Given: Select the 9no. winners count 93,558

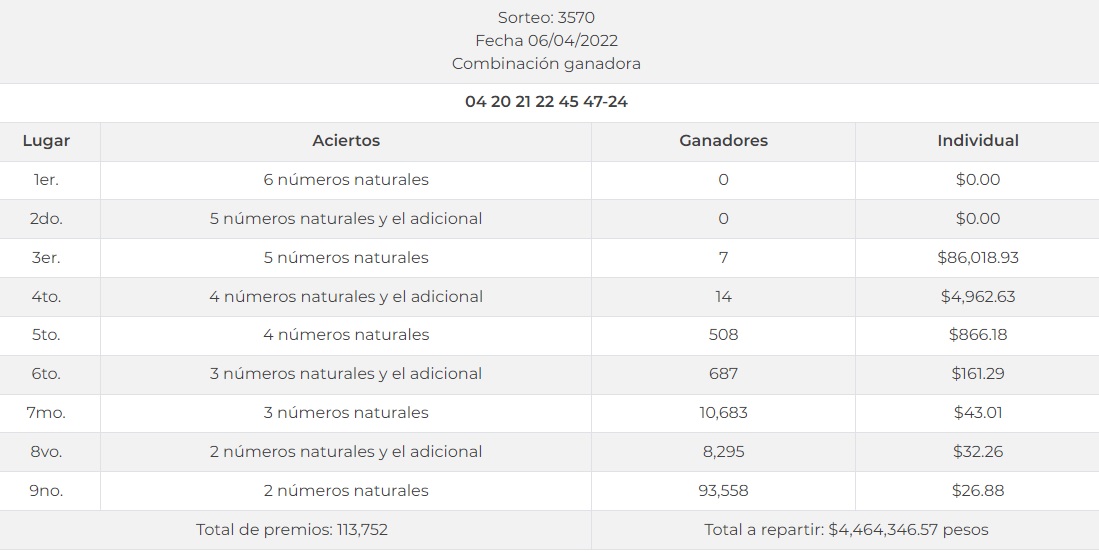Looking at the screenshot, I should pos(723,491).
